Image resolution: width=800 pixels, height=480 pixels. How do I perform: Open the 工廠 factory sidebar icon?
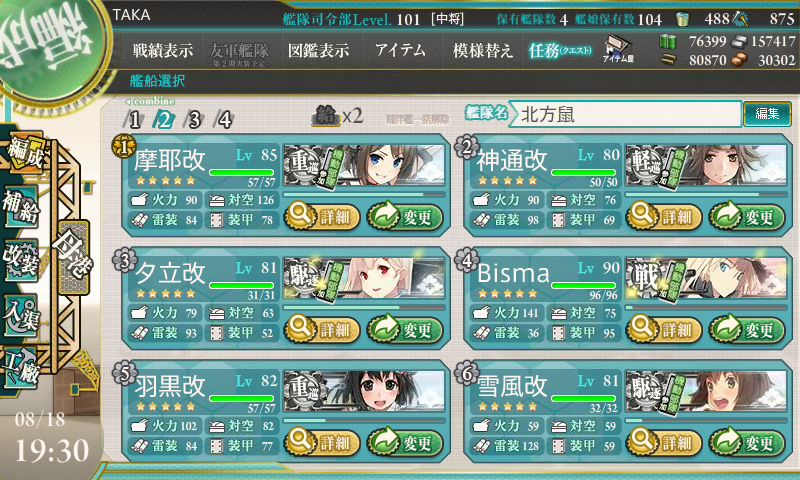coord(21,368)
